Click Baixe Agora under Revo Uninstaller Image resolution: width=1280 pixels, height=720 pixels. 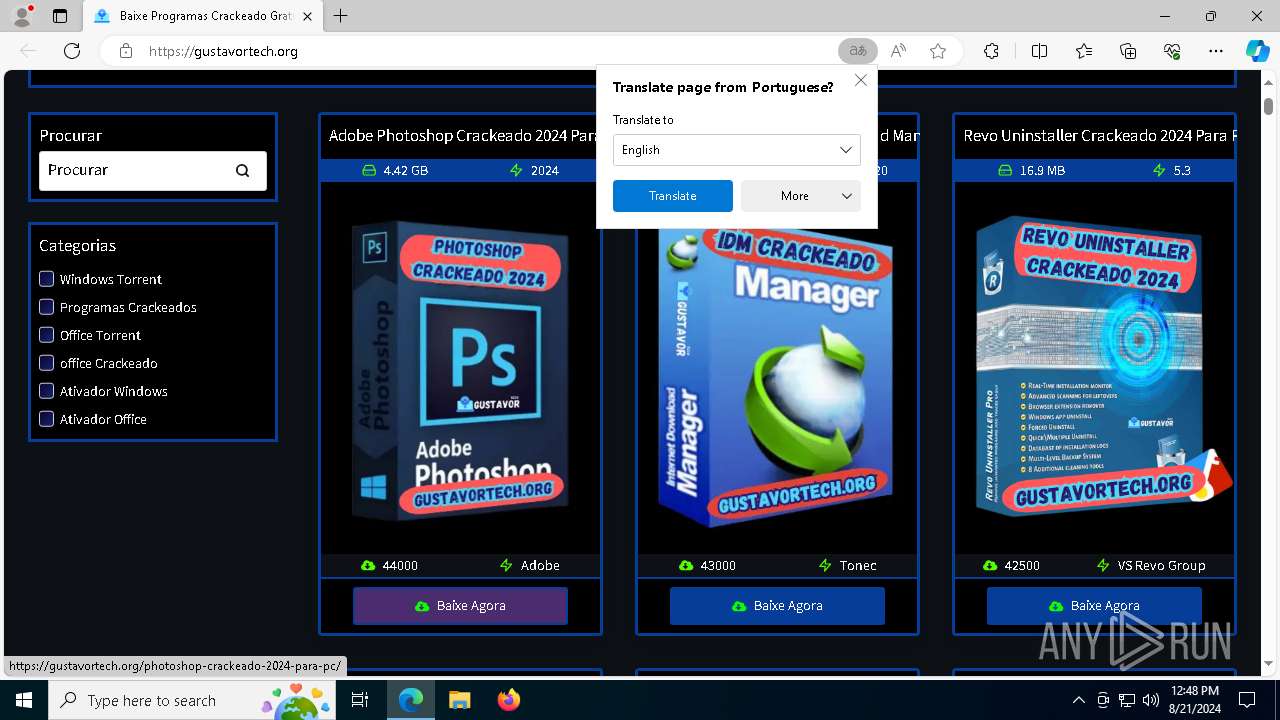pyautogui.click(x=1094, y=606)
